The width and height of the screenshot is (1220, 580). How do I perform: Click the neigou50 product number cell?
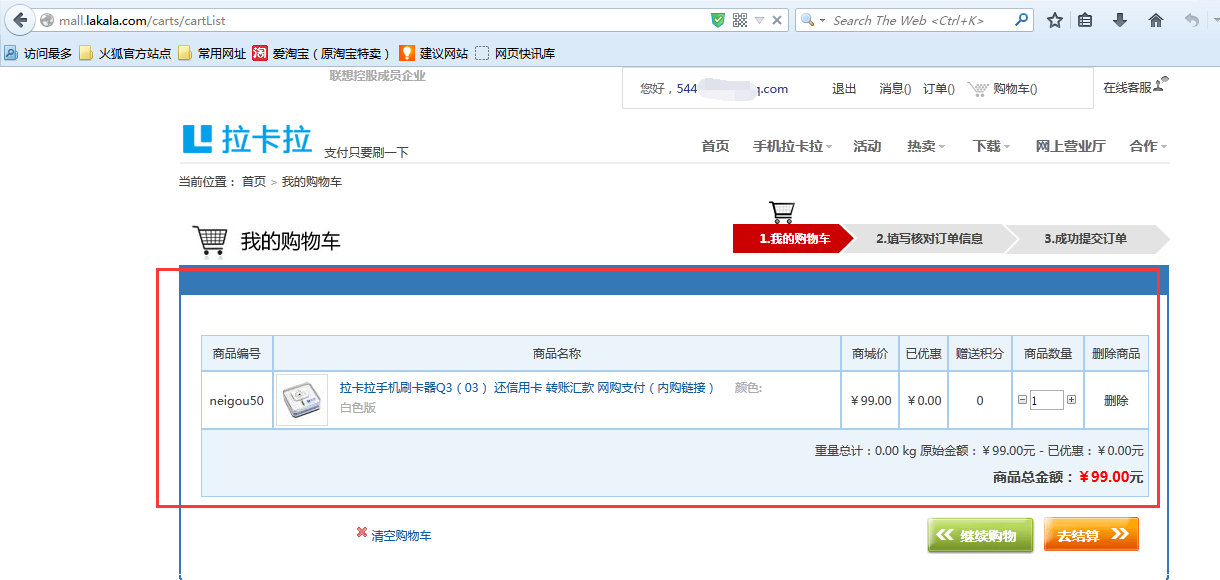click(237, 401)
